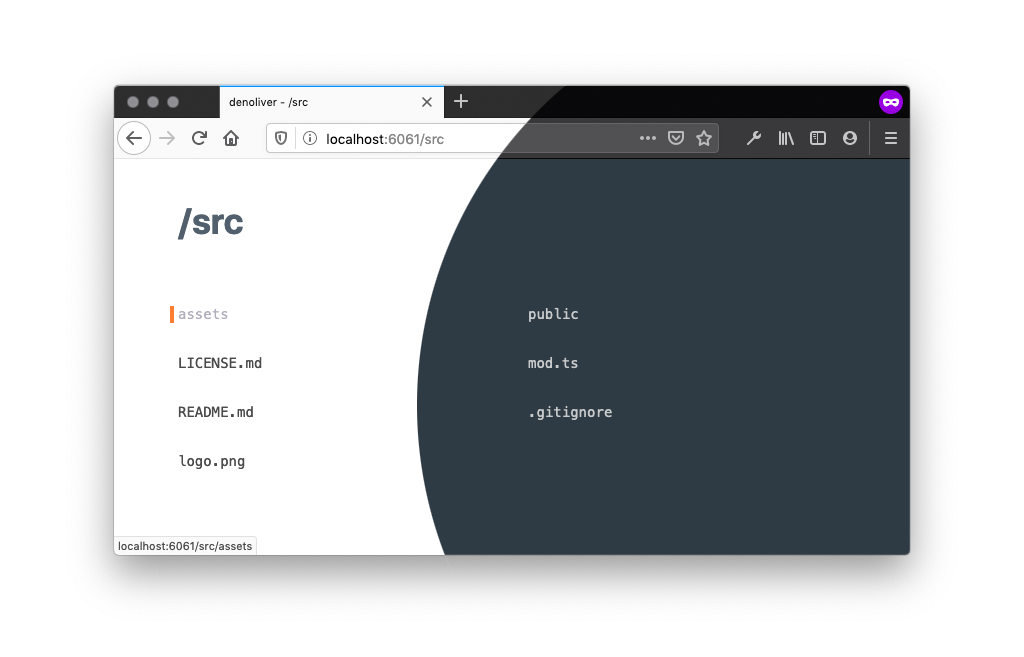Show site information for localhost
This screenshot has width=1024, height=657.
coord(310,139)
